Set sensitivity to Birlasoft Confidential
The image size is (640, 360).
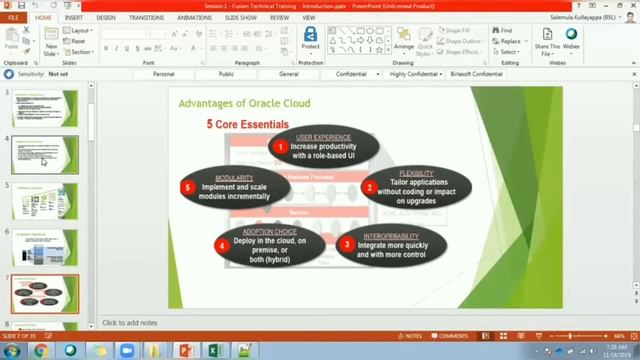tap(476, 74)
